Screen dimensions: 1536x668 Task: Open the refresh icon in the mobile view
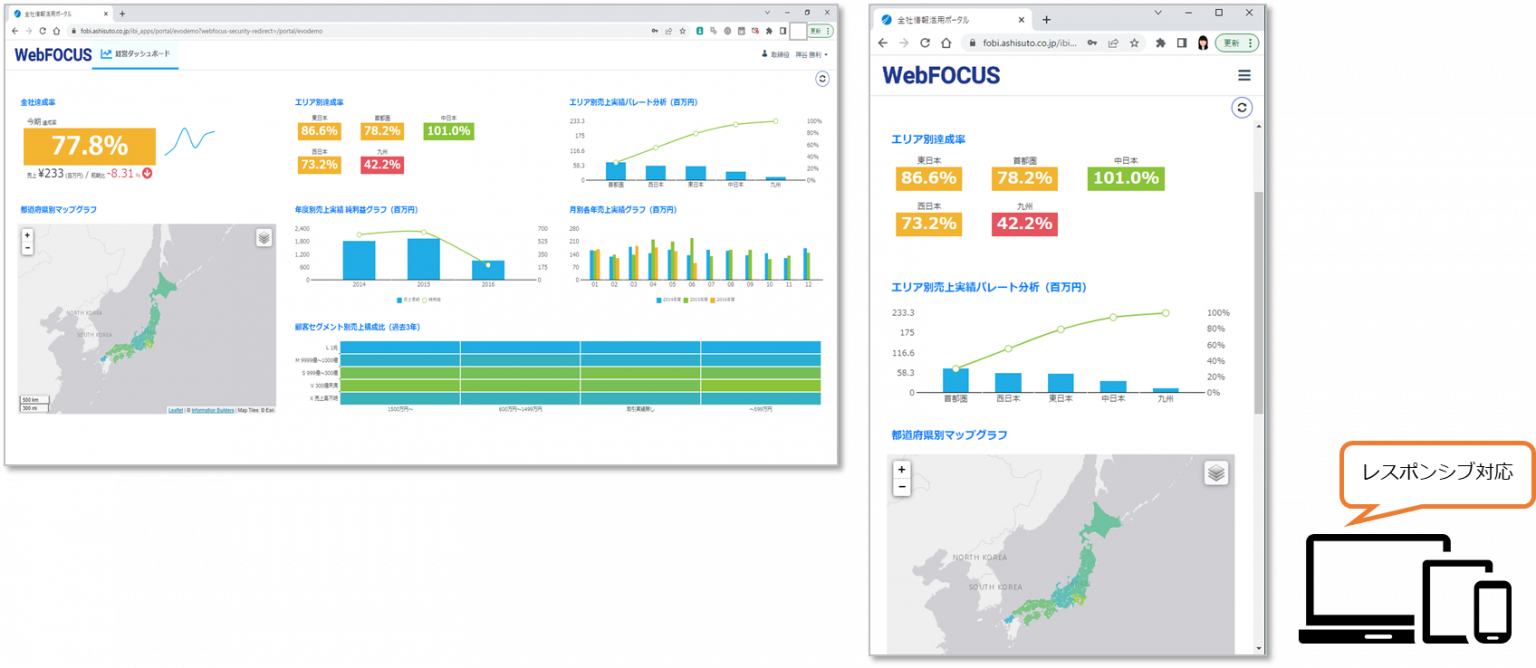click(1242, 106)
